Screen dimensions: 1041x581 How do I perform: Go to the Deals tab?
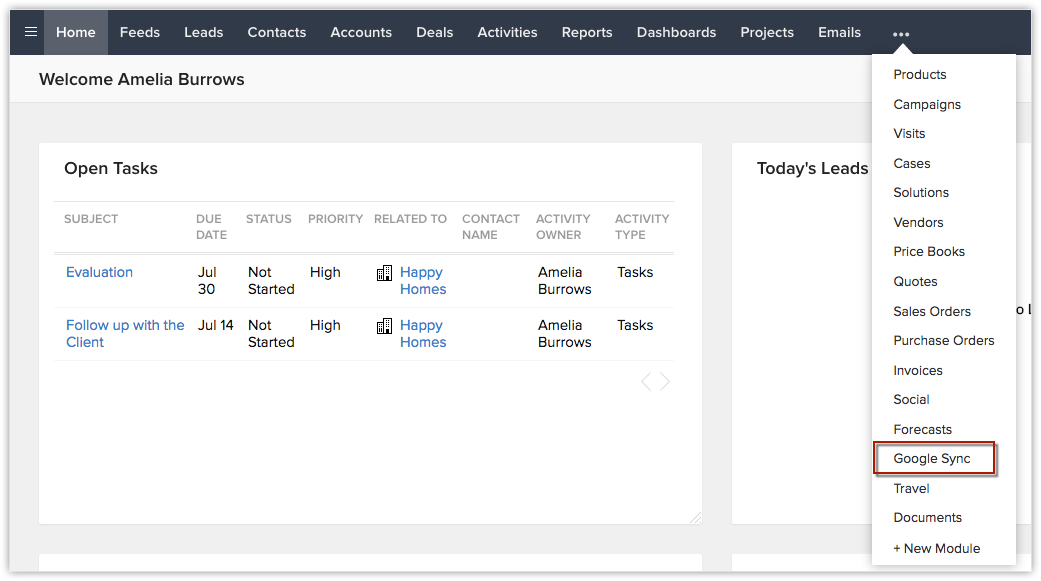click(x=434, y=32)
